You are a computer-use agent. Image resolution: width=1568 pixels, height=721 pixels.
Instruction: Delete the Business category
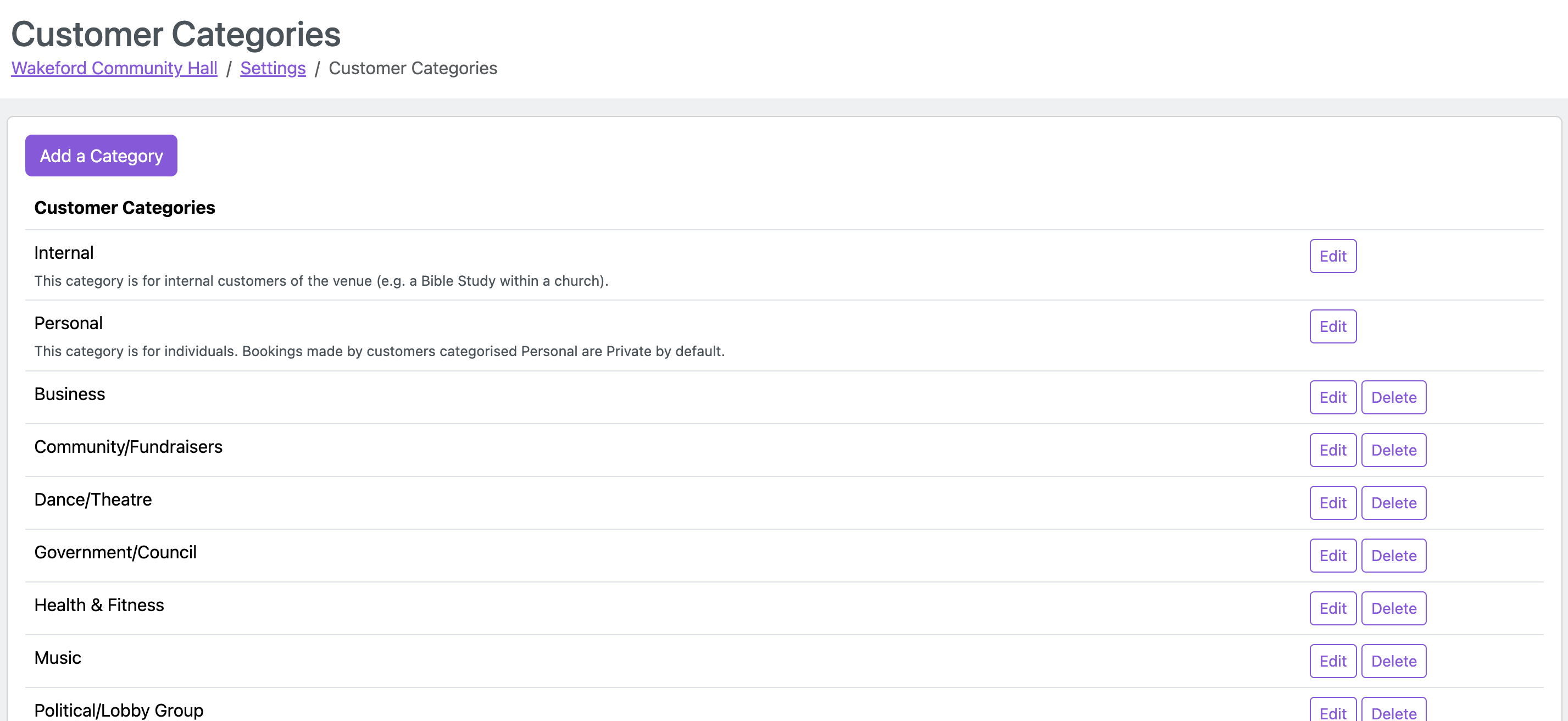click(x=1393, y=398)
